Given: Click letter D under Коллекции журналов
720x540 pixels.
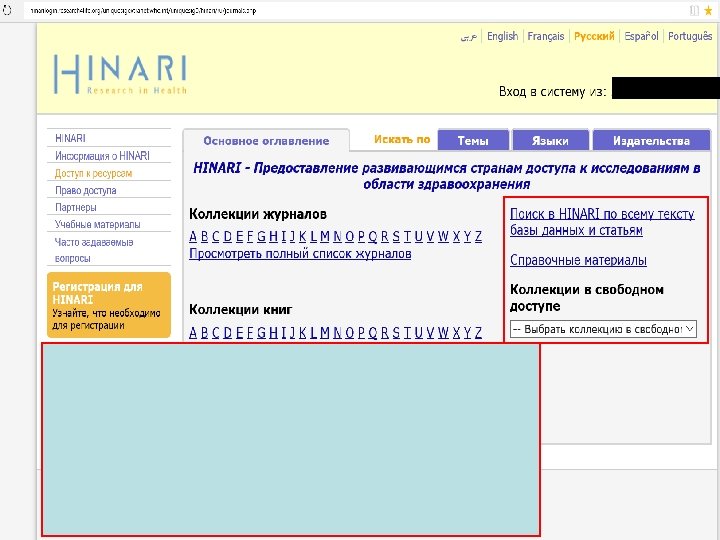Looking at the screenshot, I should coord(227,236).
